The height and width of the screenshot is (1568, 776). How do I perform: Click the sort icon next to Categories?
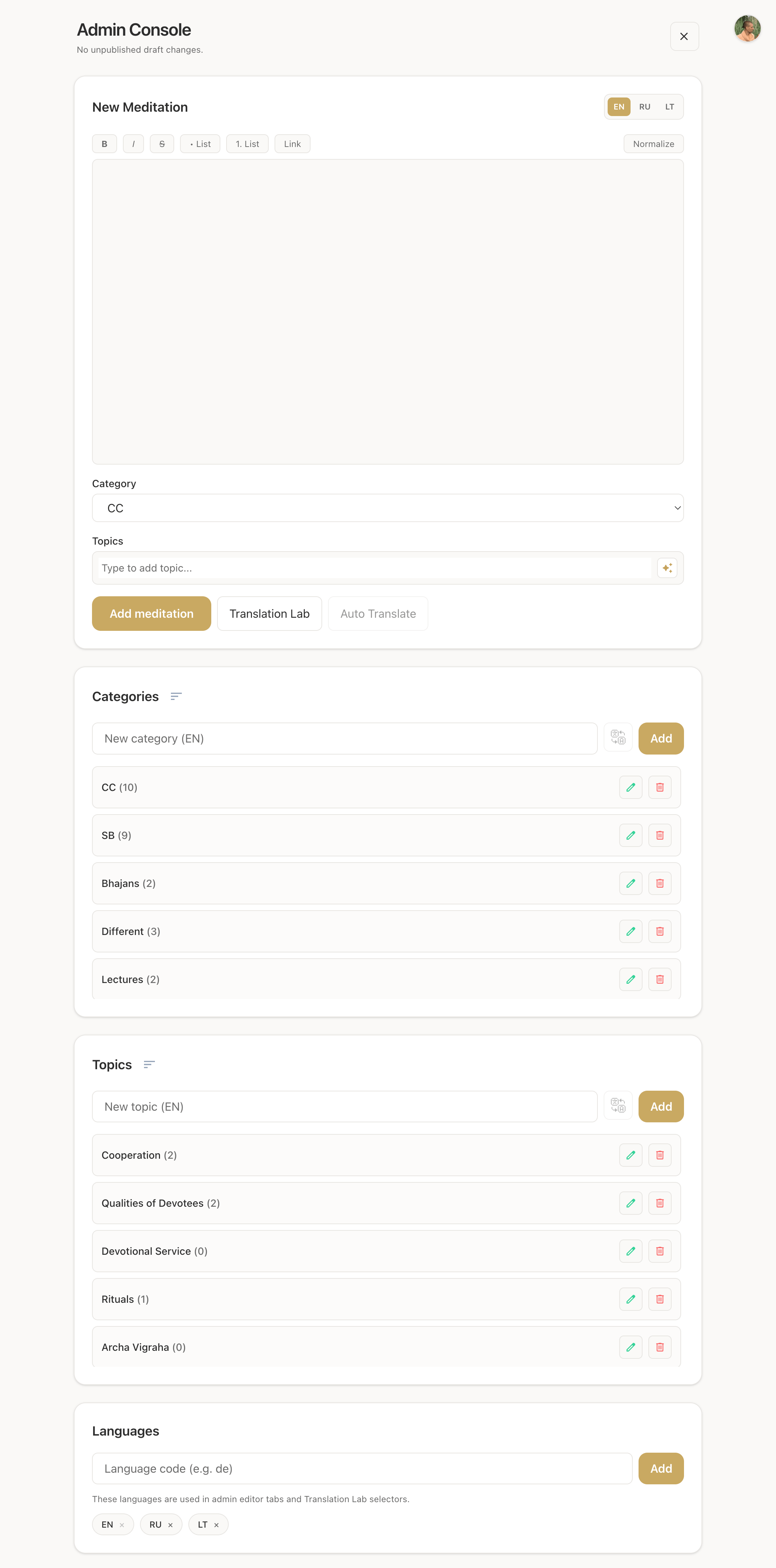[x=176, y=696]
